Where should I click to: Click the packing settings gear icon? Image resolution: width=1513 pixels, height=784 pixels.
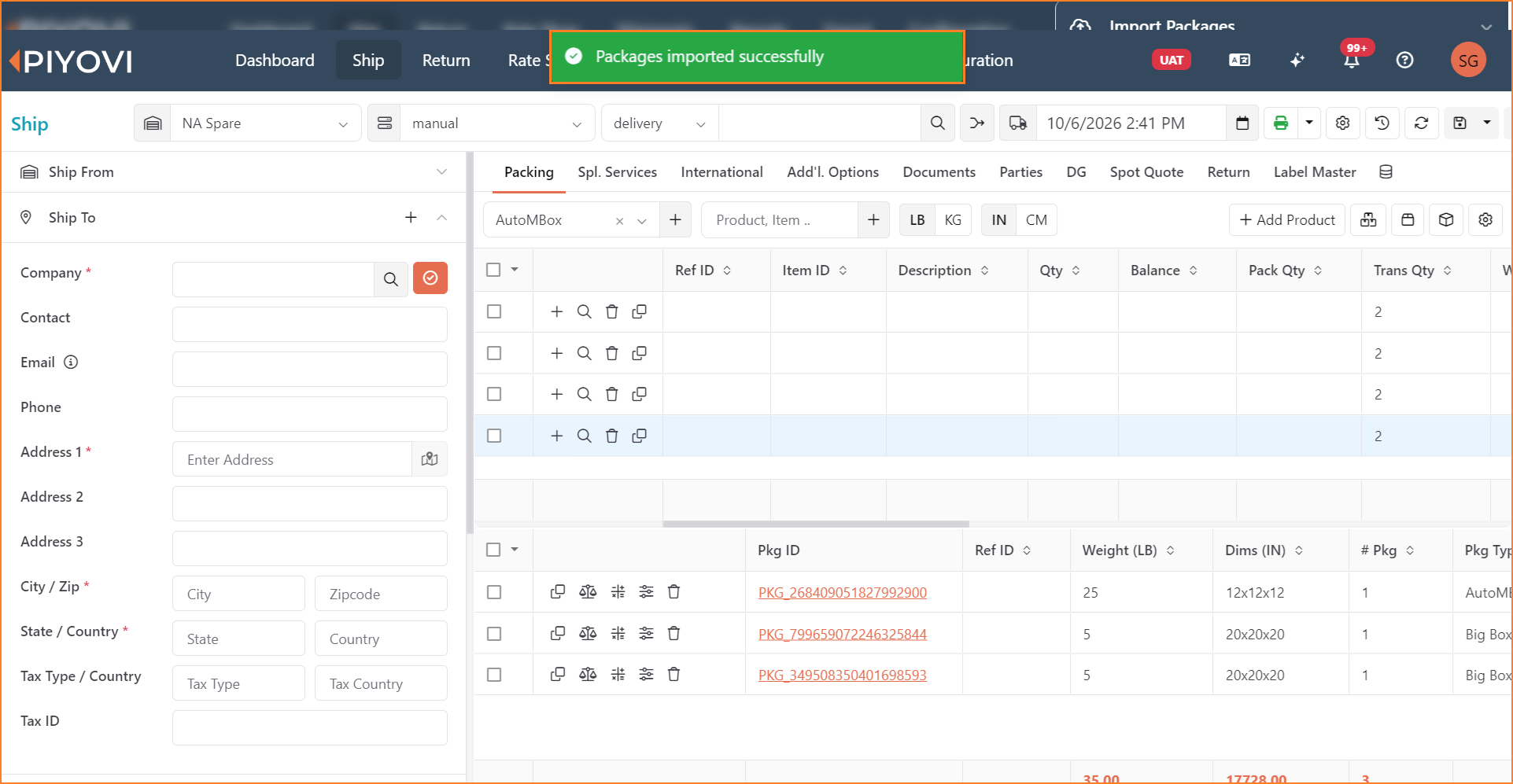point(1485,220)
